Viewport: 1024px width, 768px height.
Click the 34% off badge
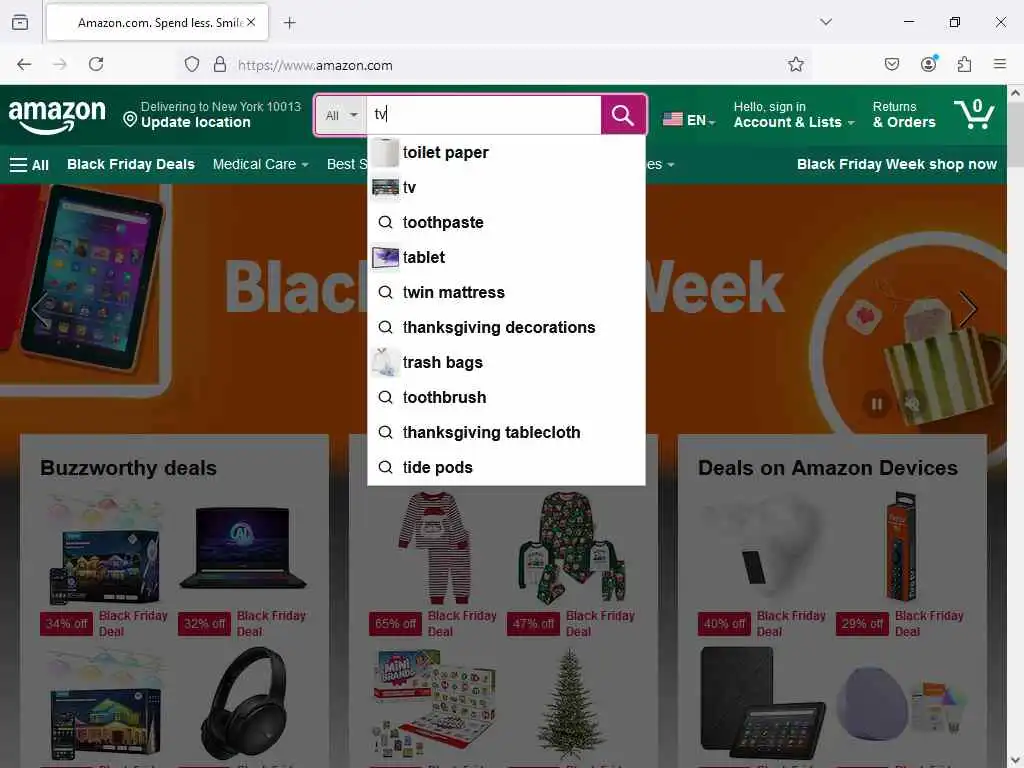point(67,624)
